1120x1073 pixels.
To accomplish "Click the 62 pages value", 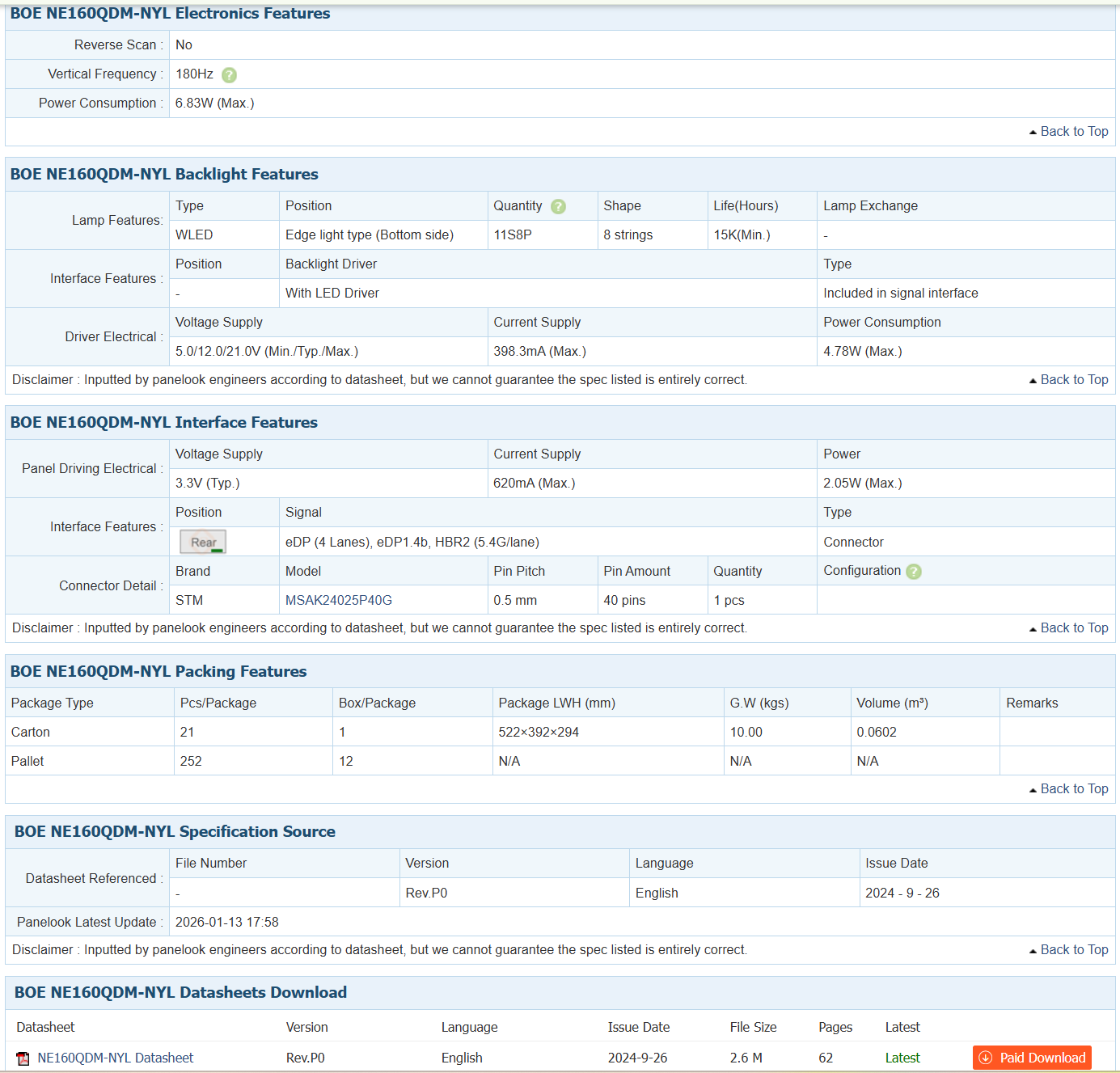I will (826, 1058).
